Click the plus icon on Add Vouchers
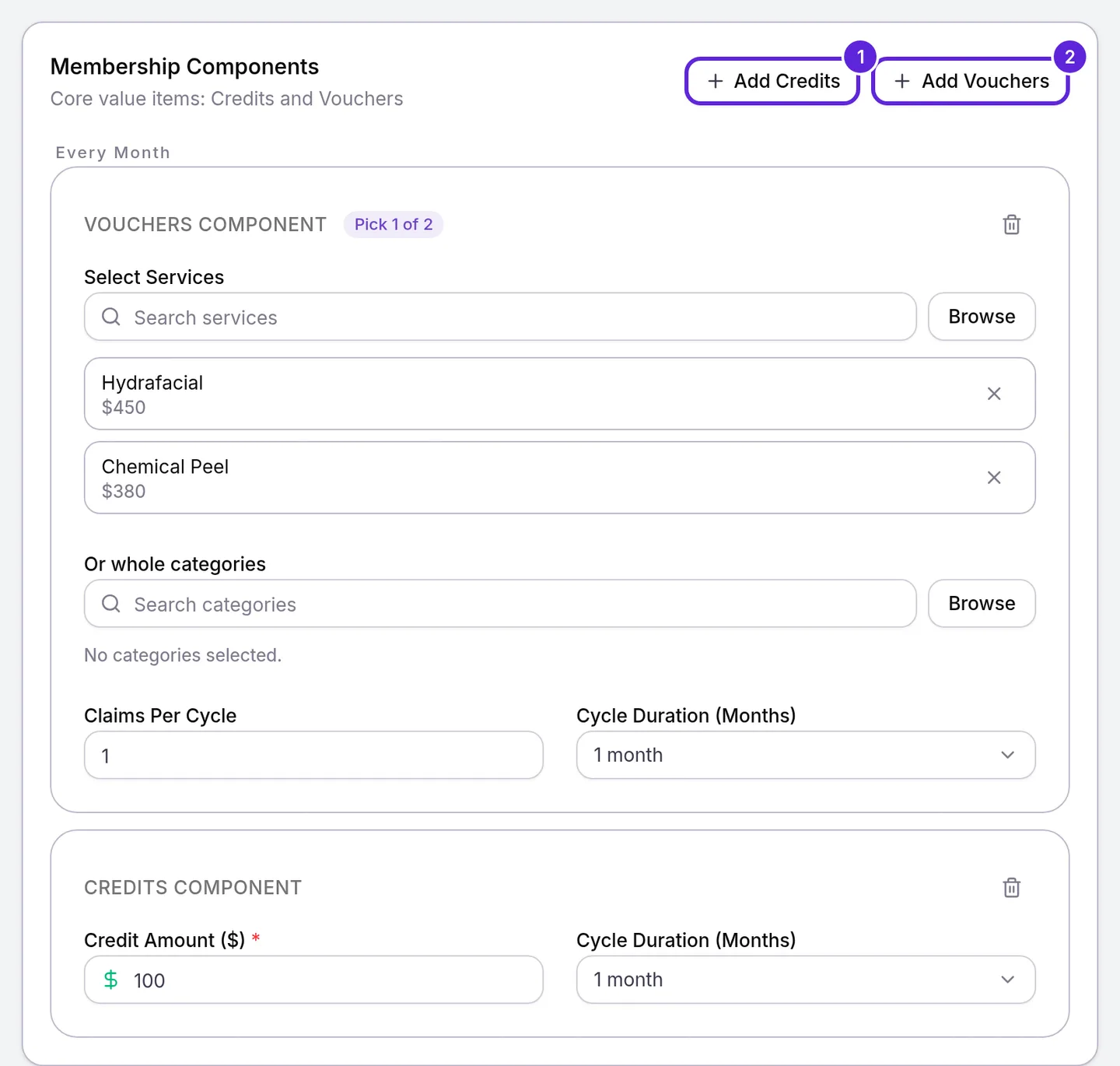Image resolution: width=1120 pixels, height=1066 pixels. pos(902,81)
